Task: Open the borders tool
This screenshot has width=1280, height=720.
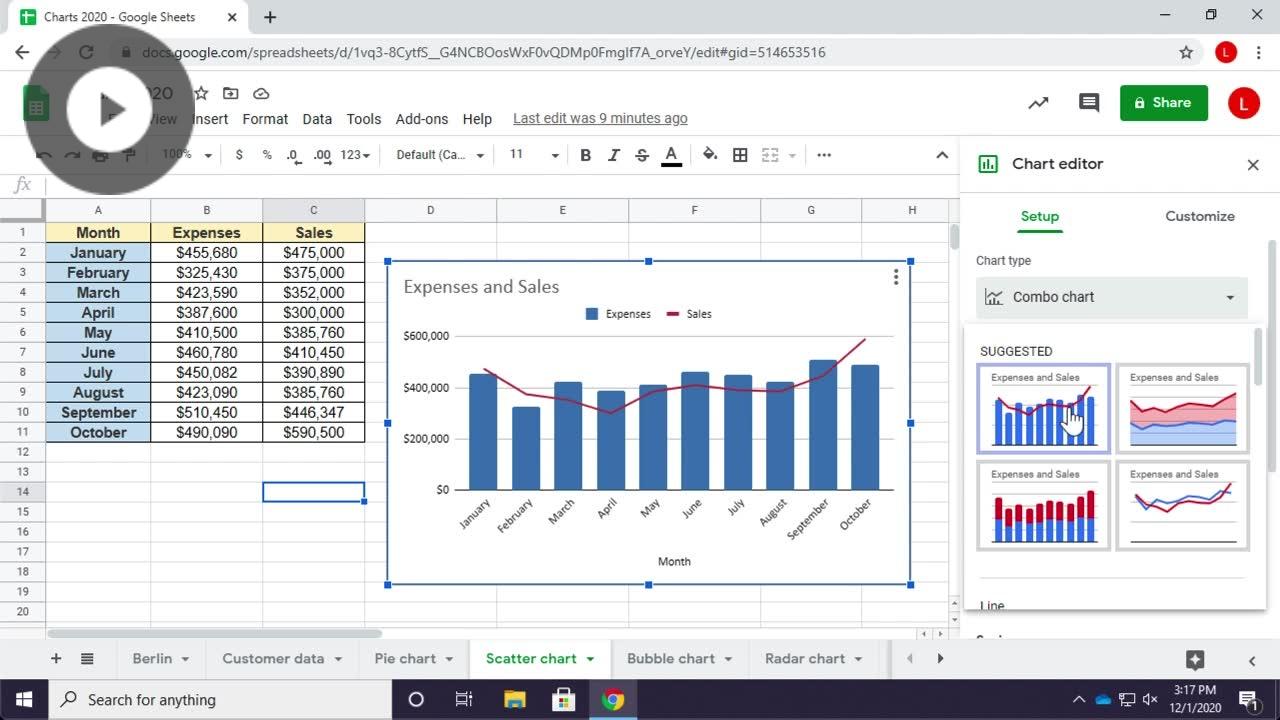Action: [x=740, y=154]
